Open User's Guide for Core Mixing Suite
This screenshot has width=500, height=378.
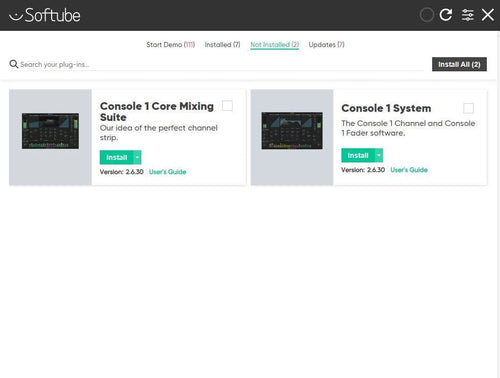click(x=167, y=172)
